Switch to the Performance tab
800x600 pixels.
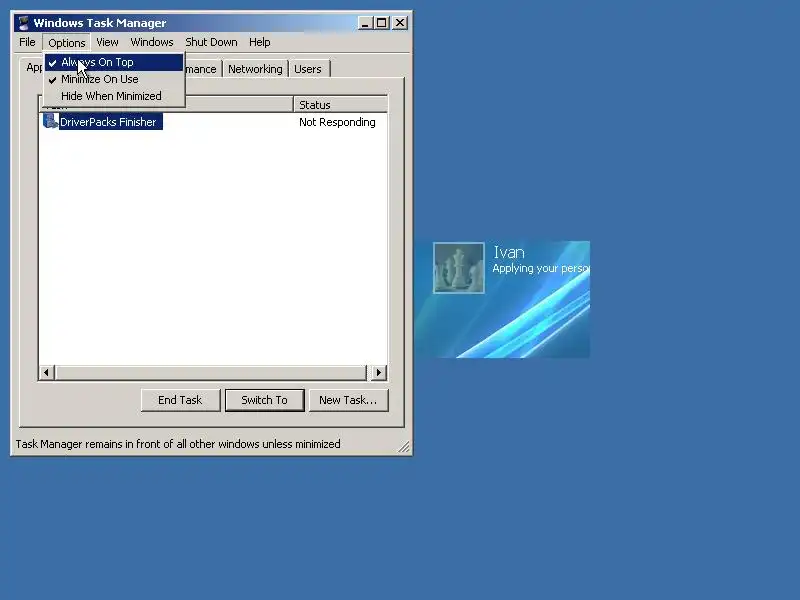(x=203, y=69)
